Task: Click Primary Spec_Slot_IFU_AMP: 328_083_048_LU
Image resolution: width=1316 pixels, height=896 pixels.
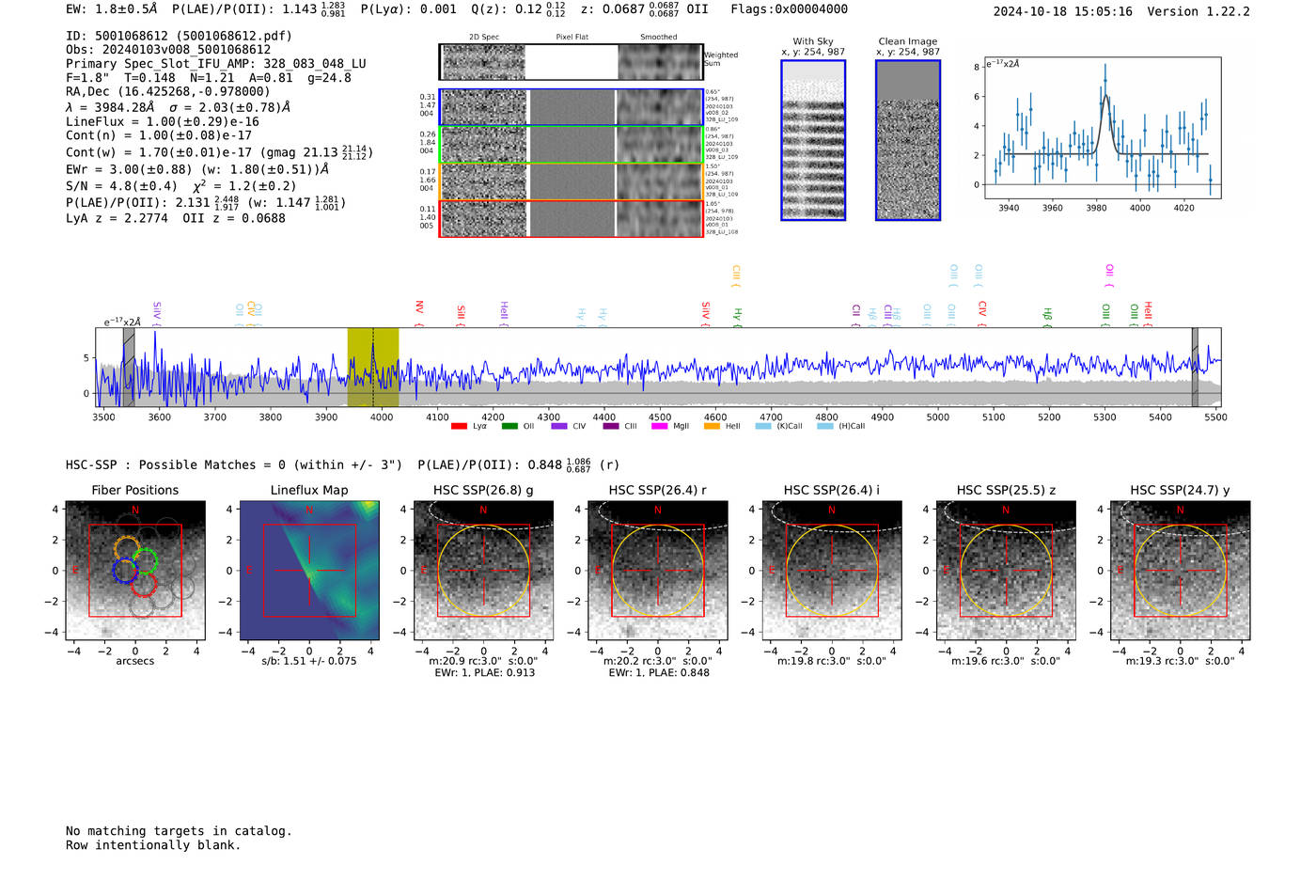Action: click(x=216, y=64)
